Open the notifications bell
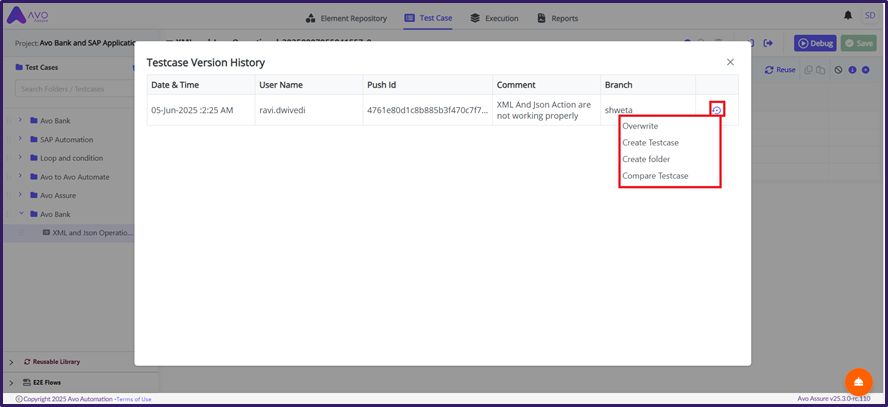Image resolution: width=888 pixels, height=407 pixels. 848,16
